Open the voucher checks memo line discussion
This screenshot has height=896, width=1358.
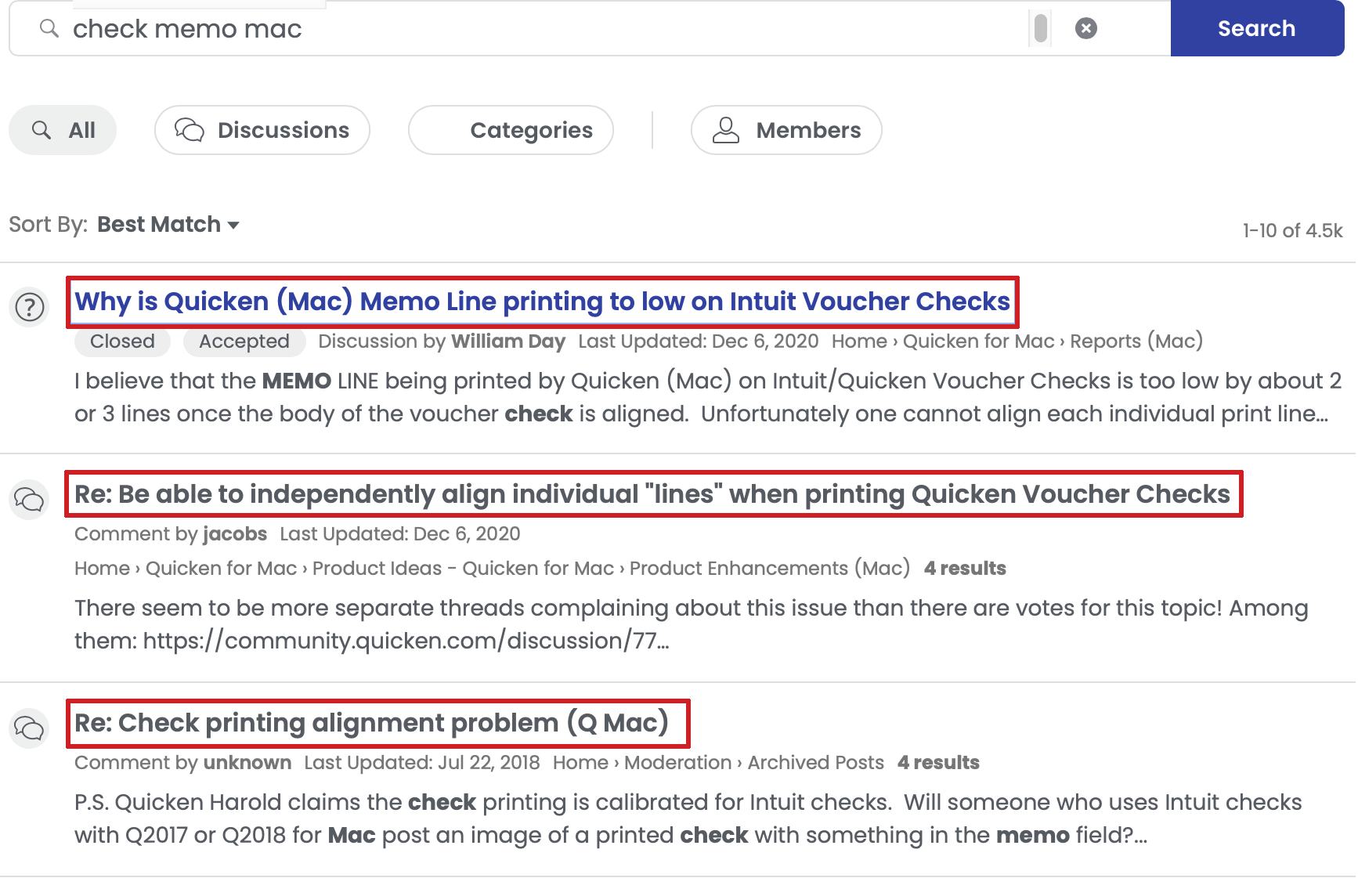(x=542, y=302)
